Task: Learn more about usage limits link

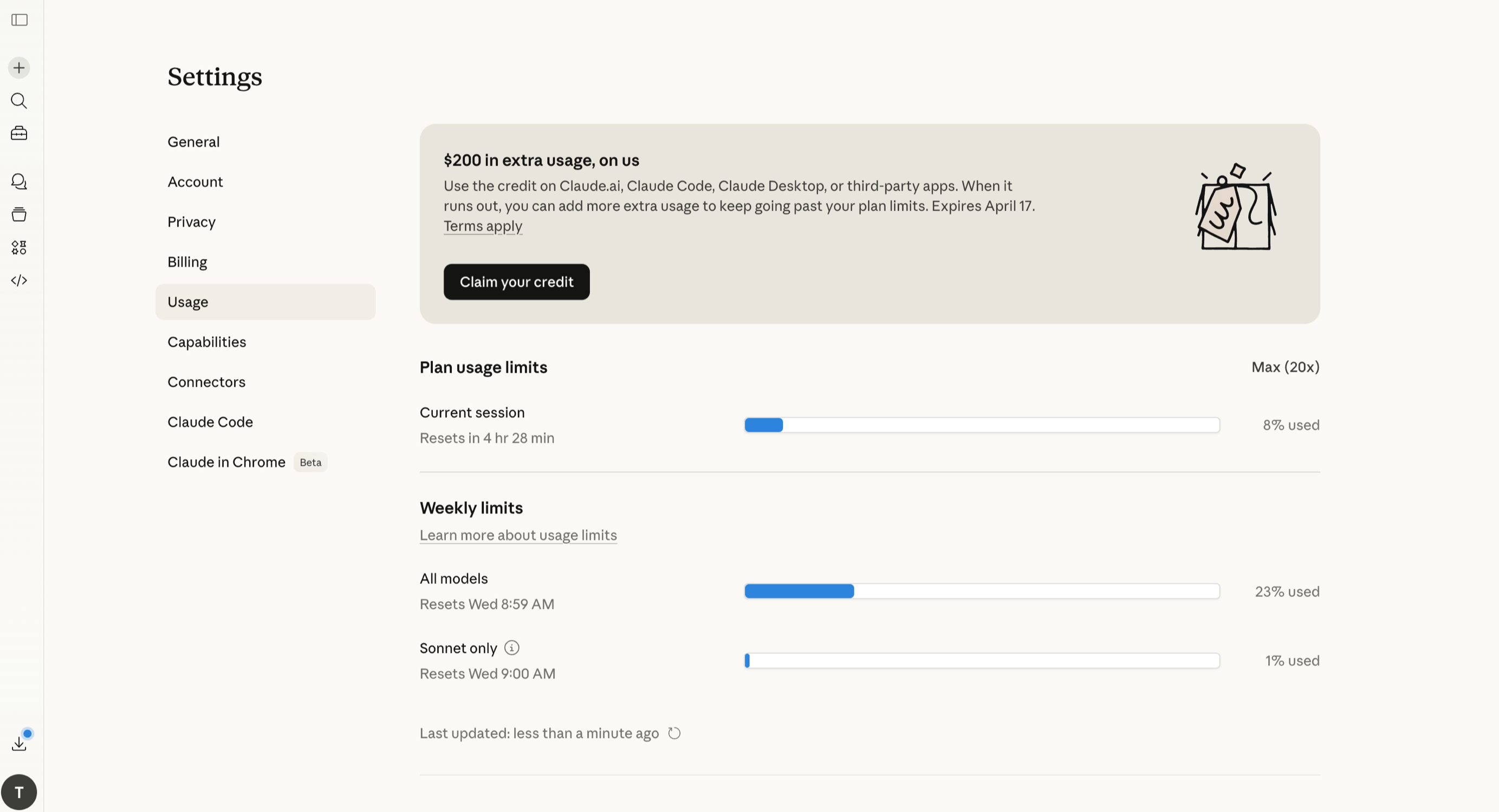Action: (x=518, y=535)
